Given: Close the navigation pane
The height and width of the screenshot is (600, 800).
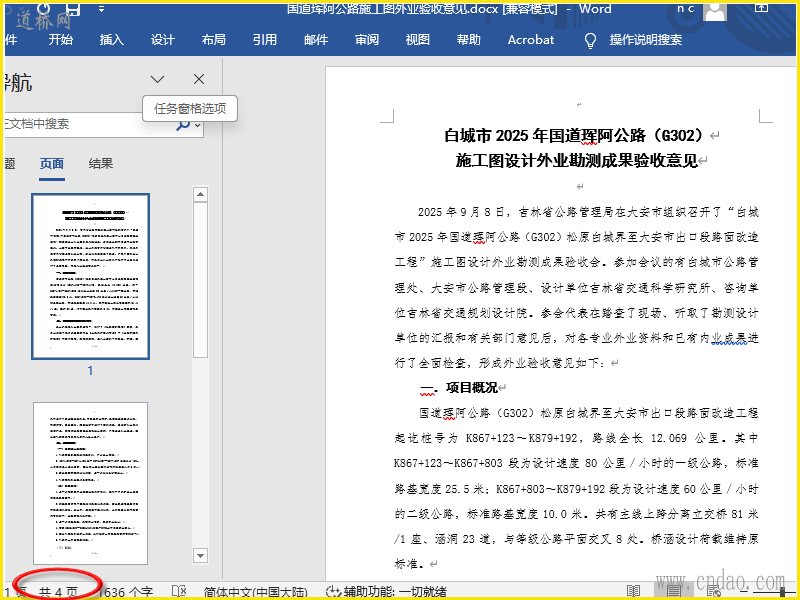Looking at the screenshot, I should 199,79.
